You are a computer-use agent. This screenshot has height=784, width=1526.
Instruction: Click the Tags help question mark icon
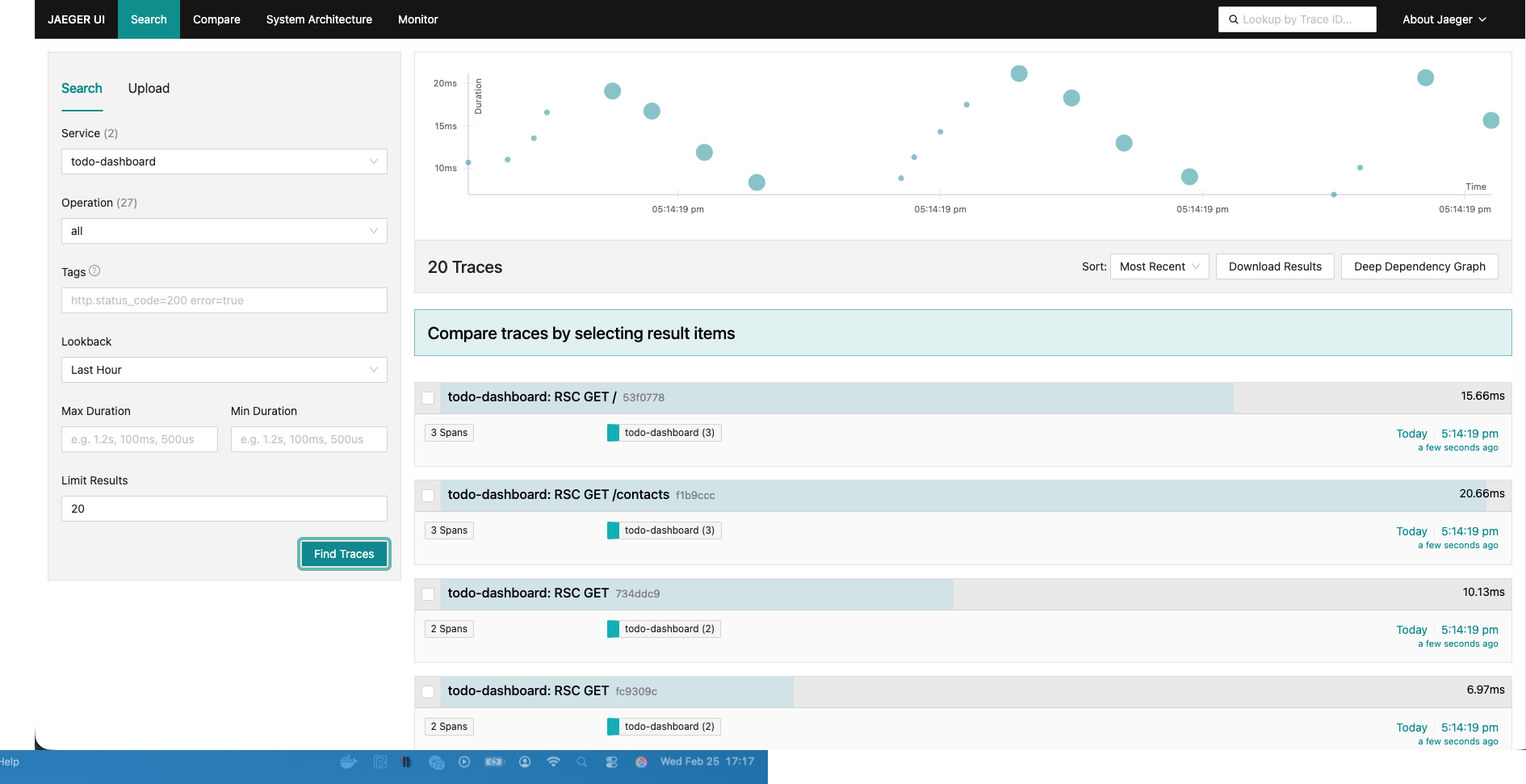click(94, 271)
